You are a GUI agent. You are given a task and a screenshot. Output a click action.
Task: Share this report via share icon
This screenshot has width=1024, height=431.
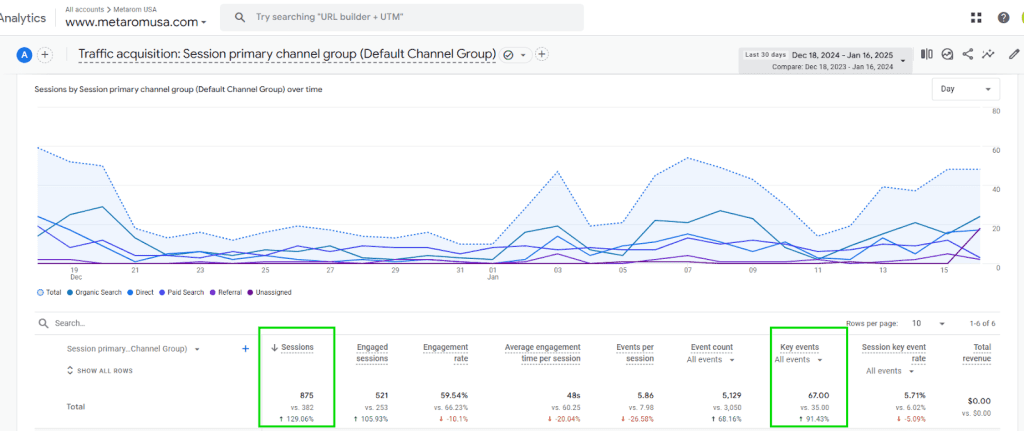coord(968,54)
